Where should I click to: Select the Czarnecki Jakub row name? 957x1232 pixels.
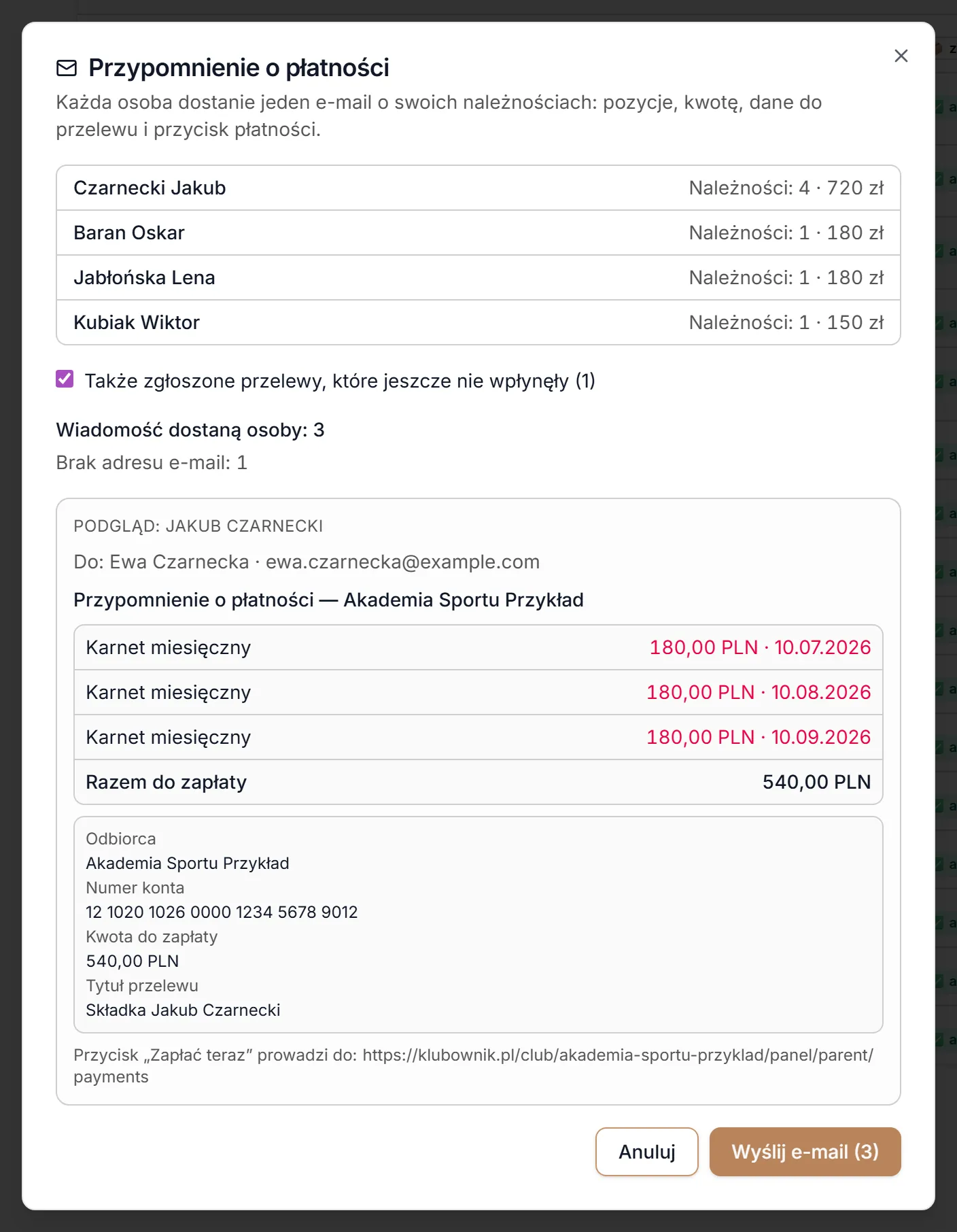point(150,188)
